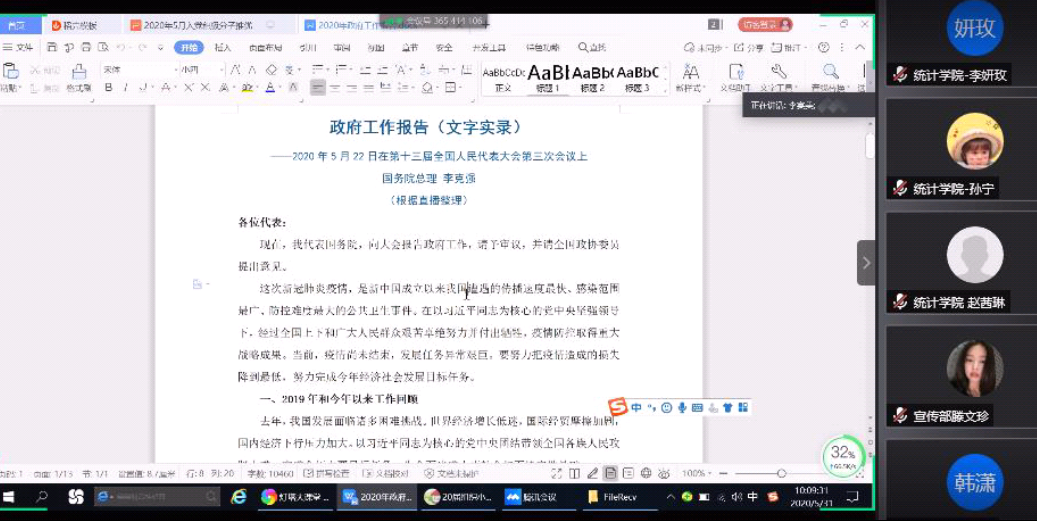Open the help question mark icon
Screen dimensions: 1037x521
coord(823,47)
